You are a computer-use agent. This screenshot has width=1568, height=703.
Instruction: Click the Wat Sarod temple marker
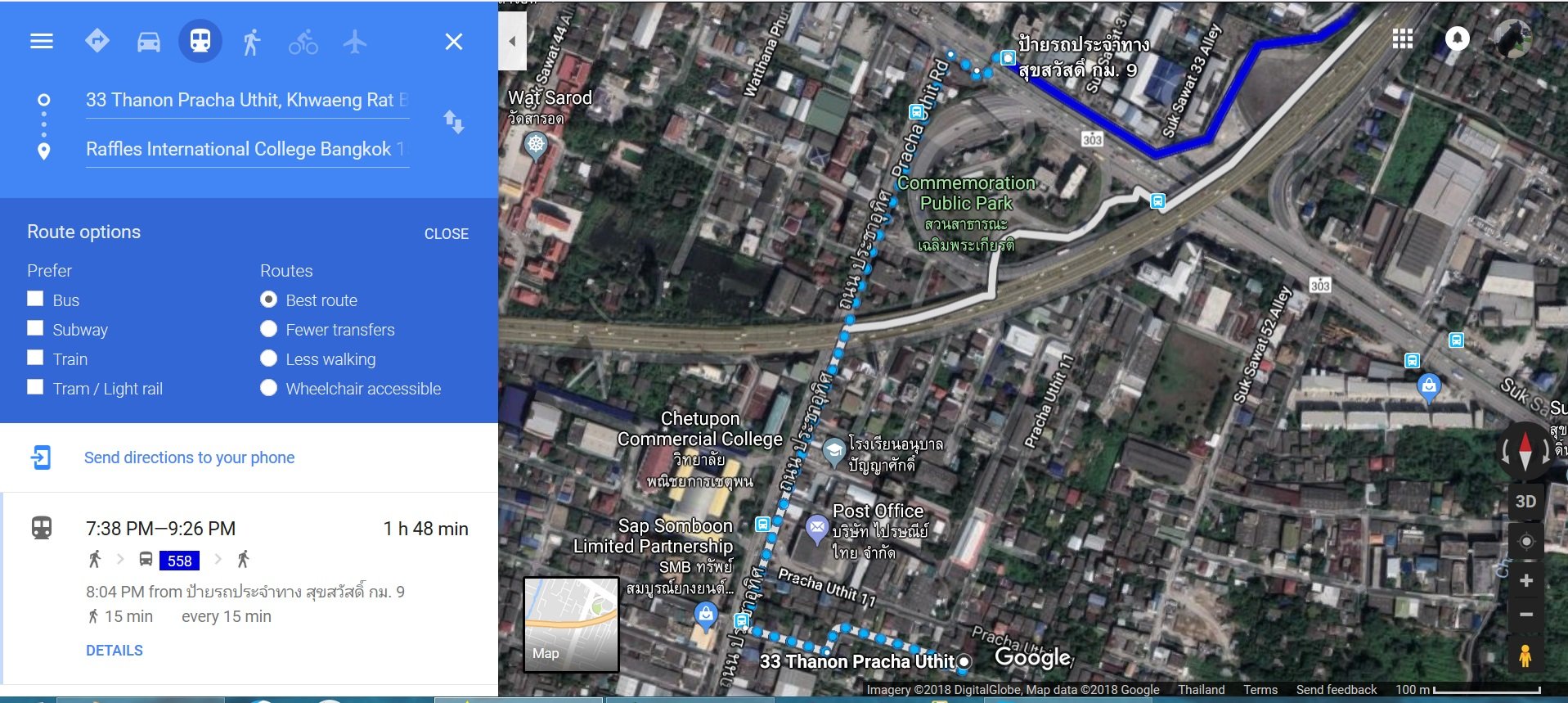536,147
